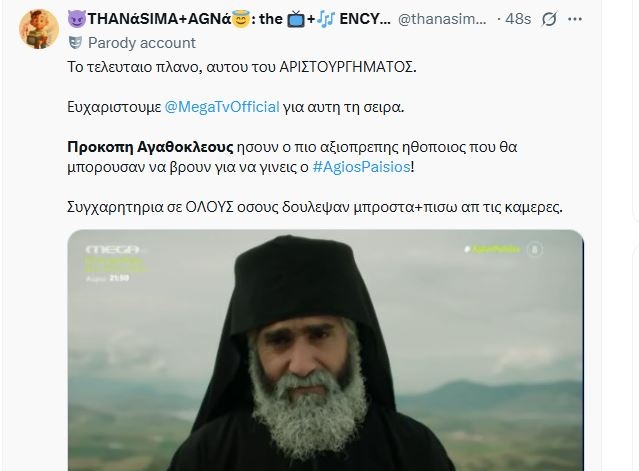Click the purple devil emoji in display name
Screen dimensions: 639x471
(x=77, y=19)
